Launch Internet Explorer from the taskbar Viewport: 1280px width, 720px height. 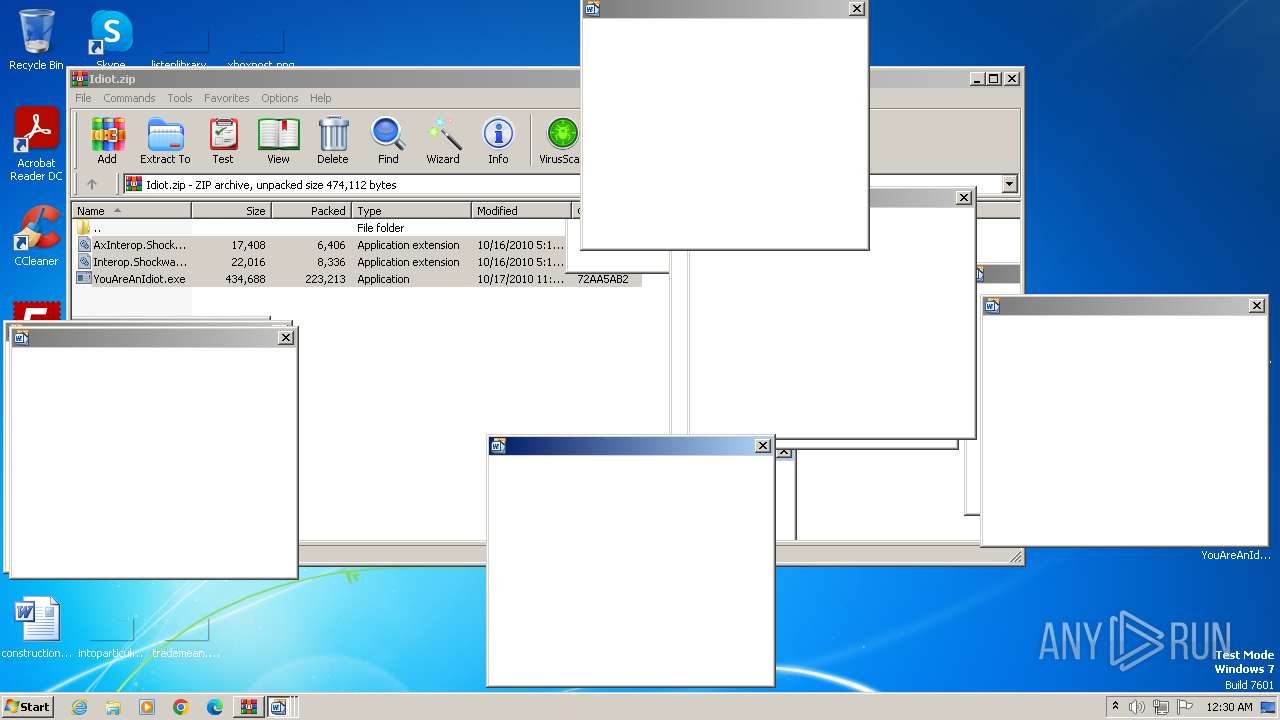point(79,707)
